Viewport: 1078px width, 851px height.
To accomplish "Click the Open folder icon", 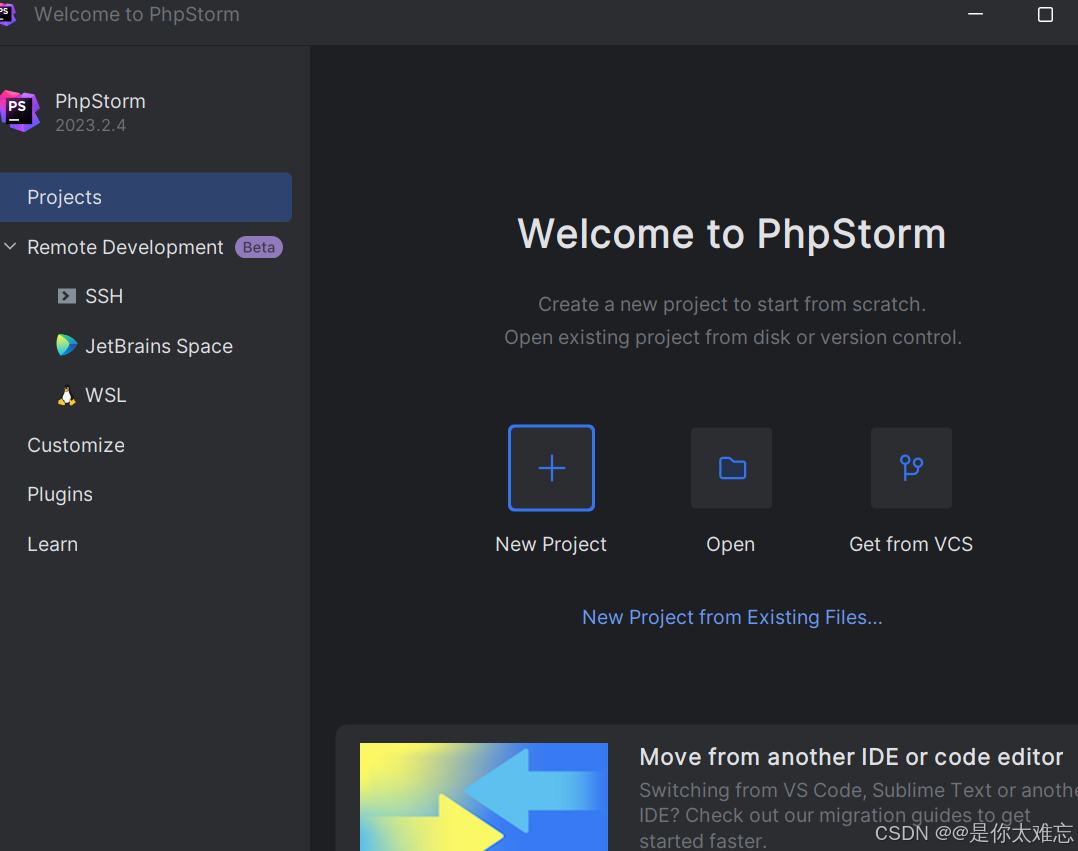I will 732,468.
